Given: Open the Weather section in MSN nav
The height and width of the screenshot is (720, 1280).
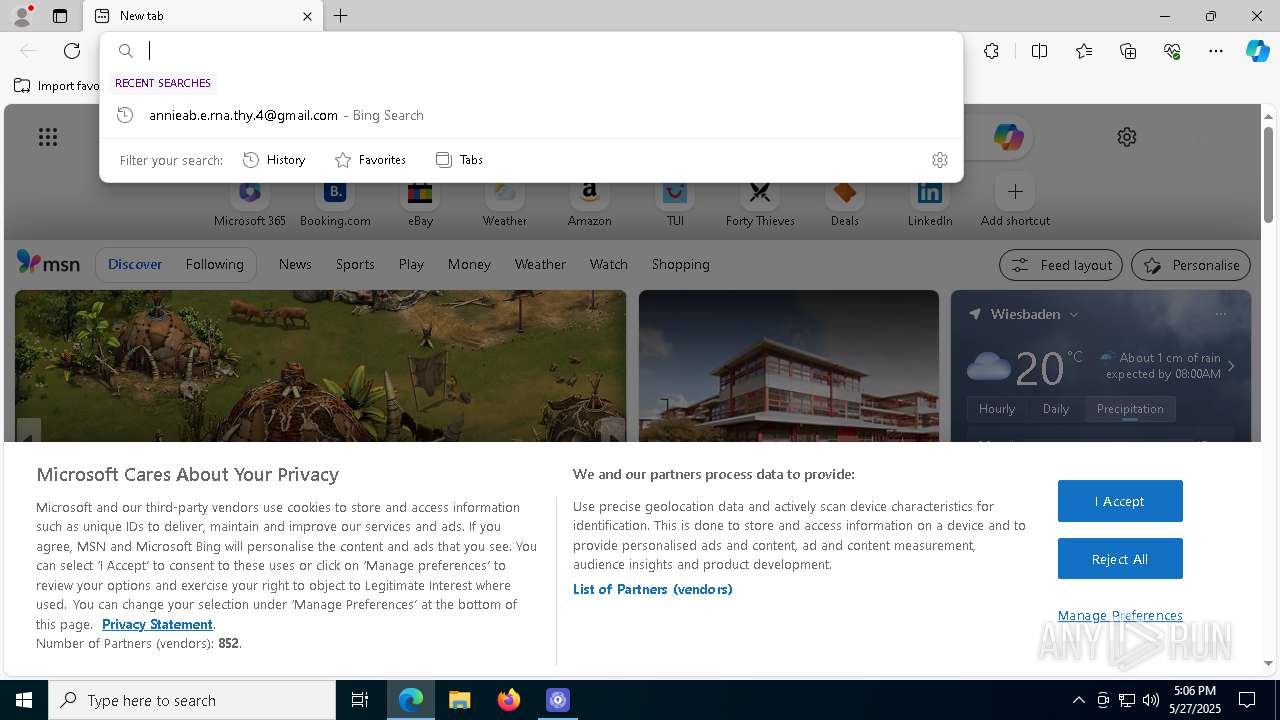Looking at the screenshot, I should (540, 264).
